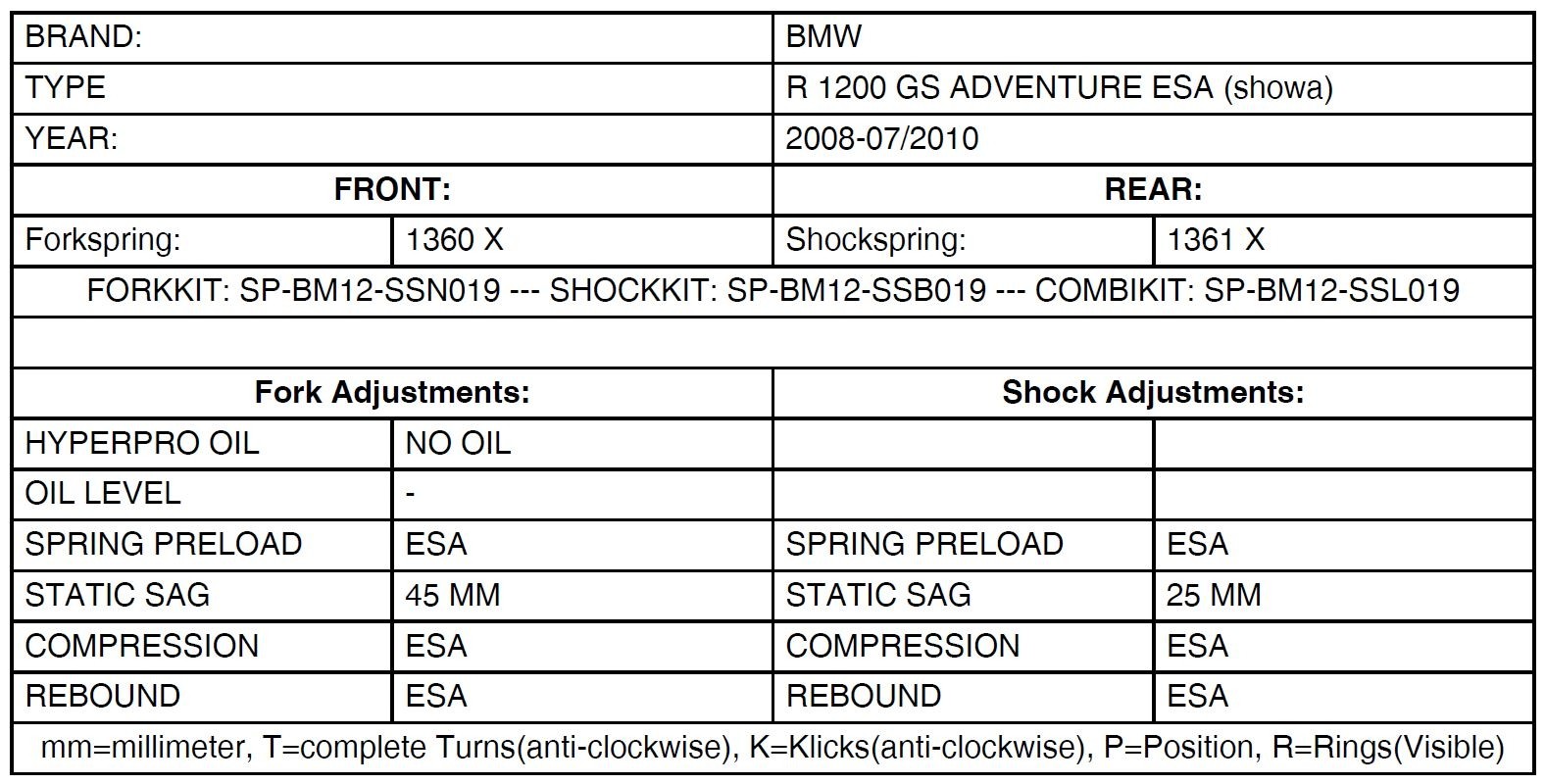Click the Shock Adjustments: heading
1545x784 pixels.
[1153, 393]
